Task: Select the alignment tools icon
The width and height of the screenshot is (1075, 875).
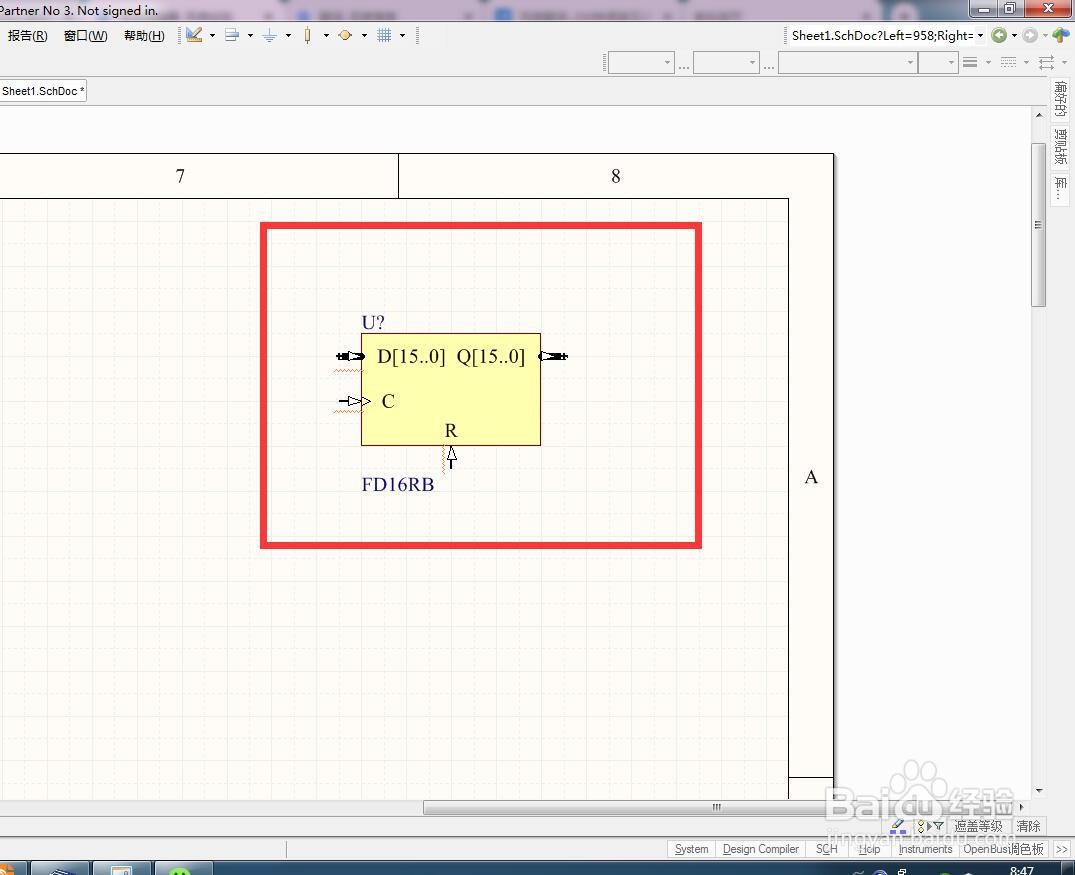Action: click(x=232, y=35)
